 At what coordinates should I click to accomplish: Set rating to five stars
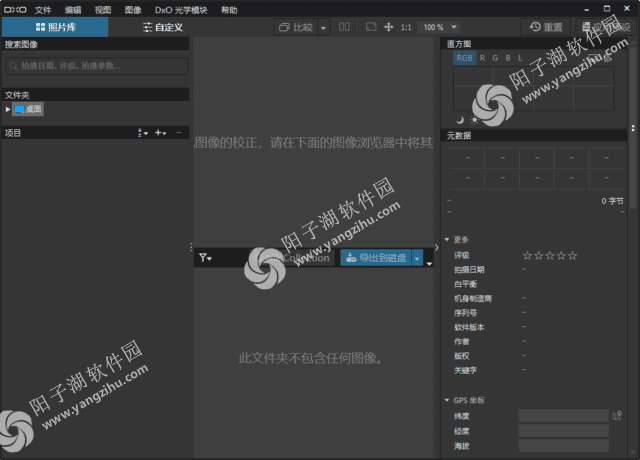click(x=573, y=256)
